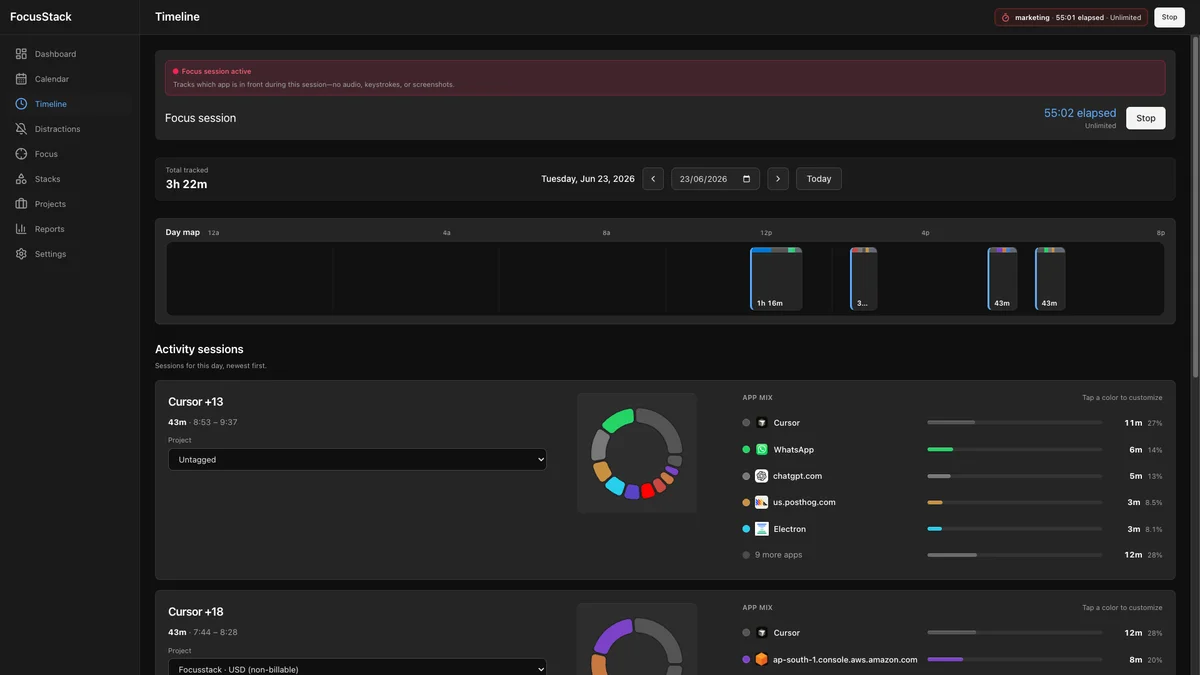Click the Settings gear icon
The image size is (1200, 675).
[x=21, y=254]
